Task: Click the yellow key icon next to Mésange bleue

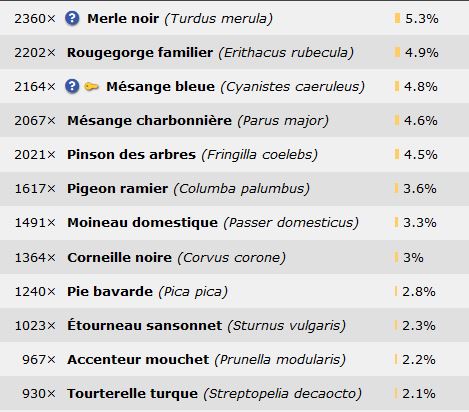Action: click(91, 87)
